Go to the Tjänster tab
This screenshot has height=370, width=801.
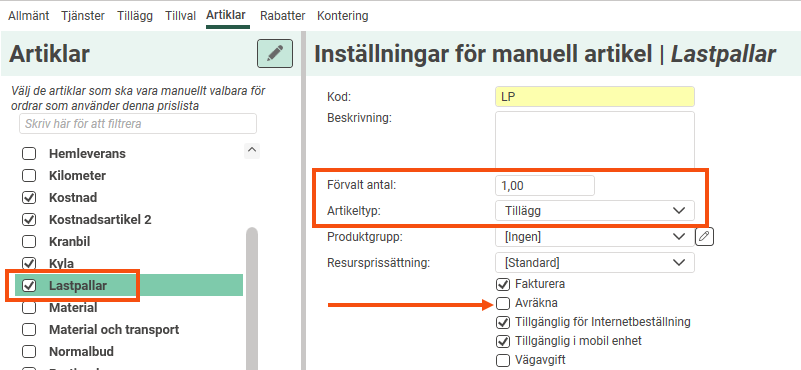click(x=83, y=16)
